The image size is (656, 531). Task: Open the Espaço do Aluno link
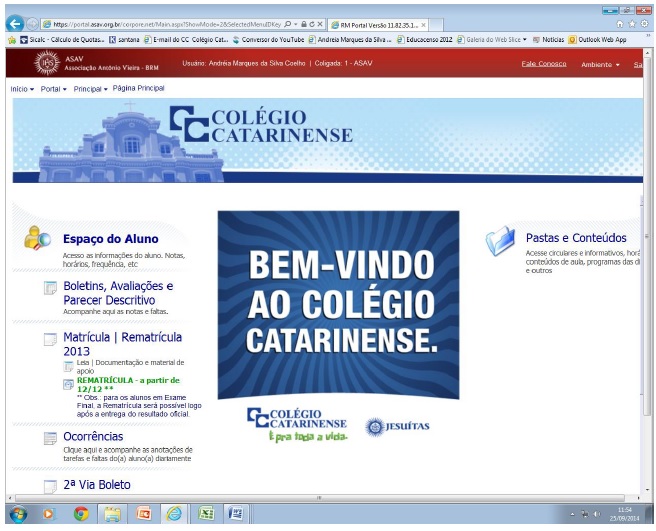[110, 239]
